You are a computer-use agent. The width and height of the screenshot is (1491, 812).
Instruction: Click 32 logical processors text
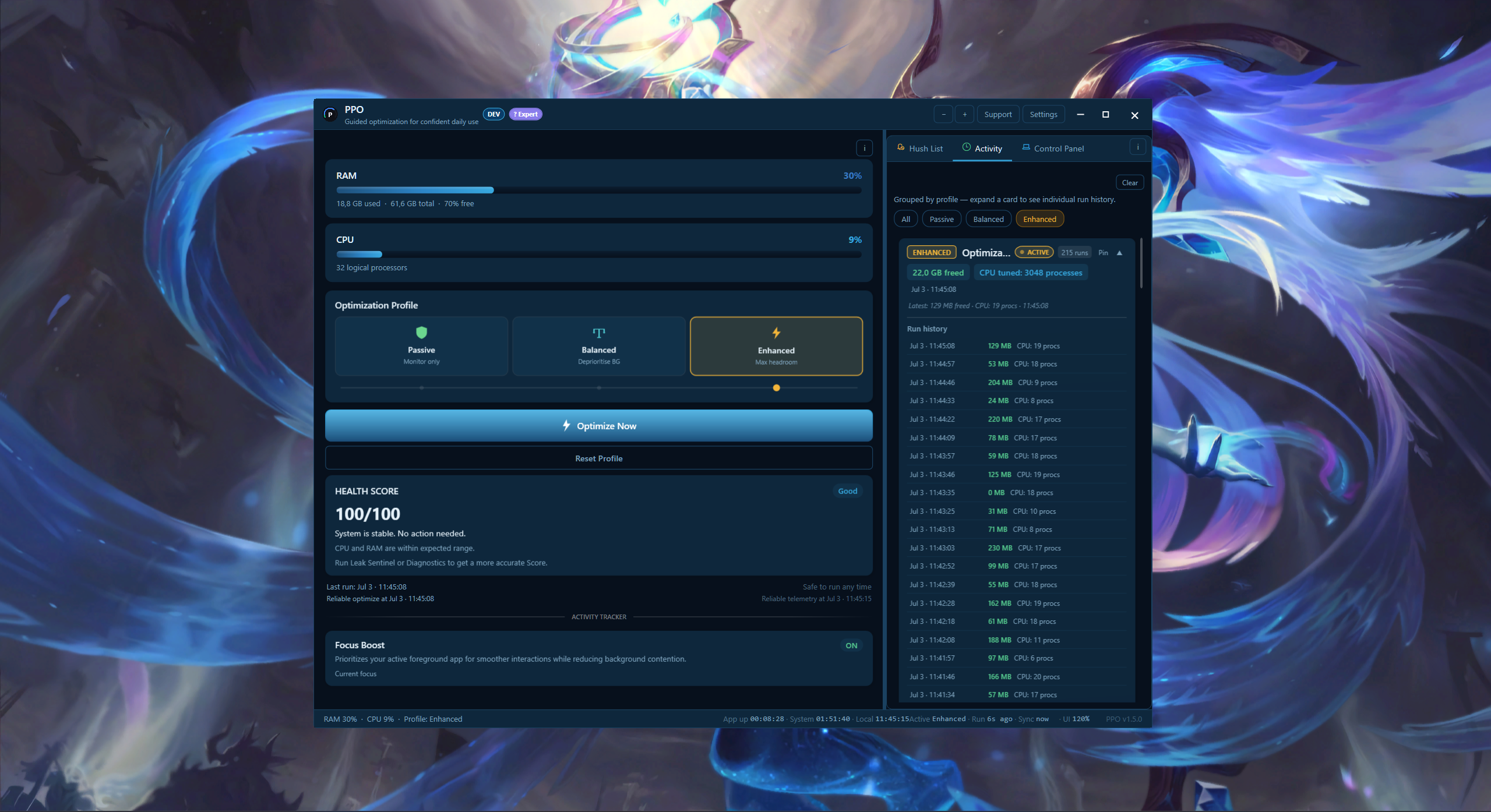371,267
